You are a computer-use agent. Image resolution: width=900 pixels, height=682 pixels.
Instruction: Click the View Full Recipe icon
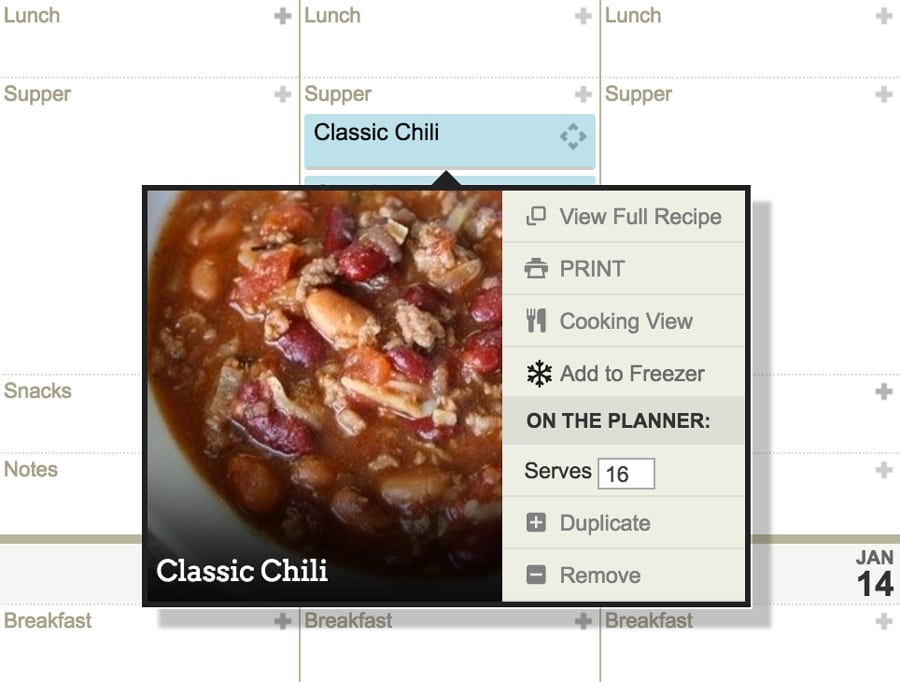(536, 216)
